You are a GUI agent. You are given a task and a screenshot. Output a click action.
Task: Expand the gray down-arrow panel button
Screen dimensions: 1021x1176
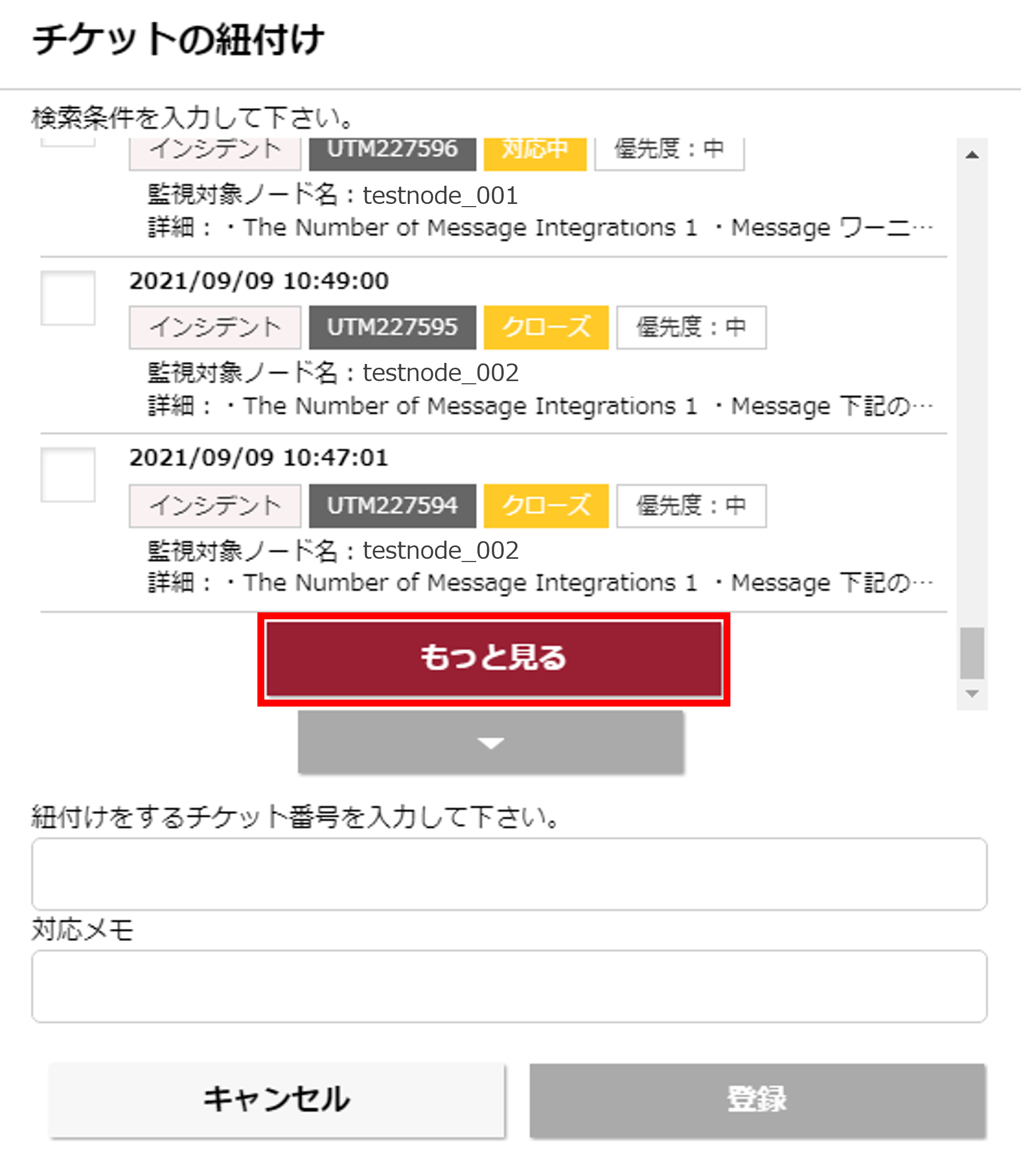(x=491, y=742)
